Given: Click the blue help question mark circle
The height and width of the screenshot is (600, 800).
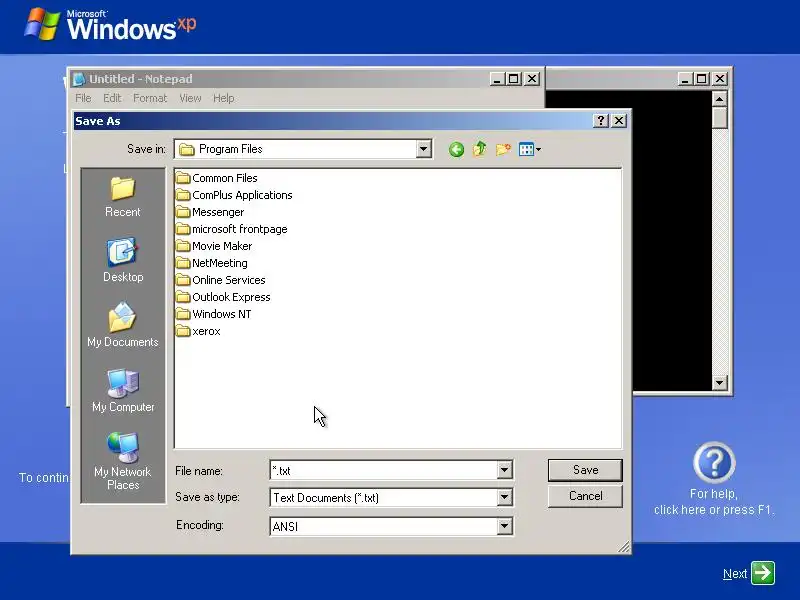Looking at the screenshot, I should pyautogui.click(x=714, y=463).
